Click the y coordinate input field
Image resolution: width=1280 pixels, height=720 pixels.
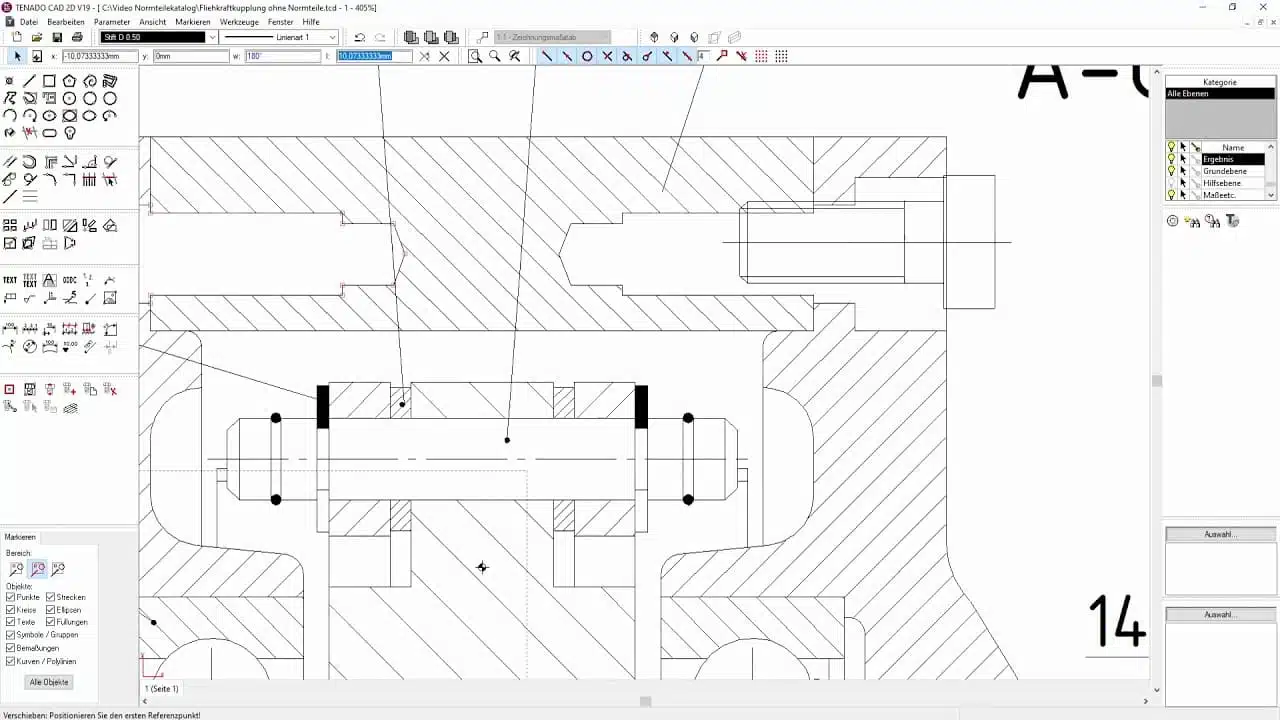[191, 56]
